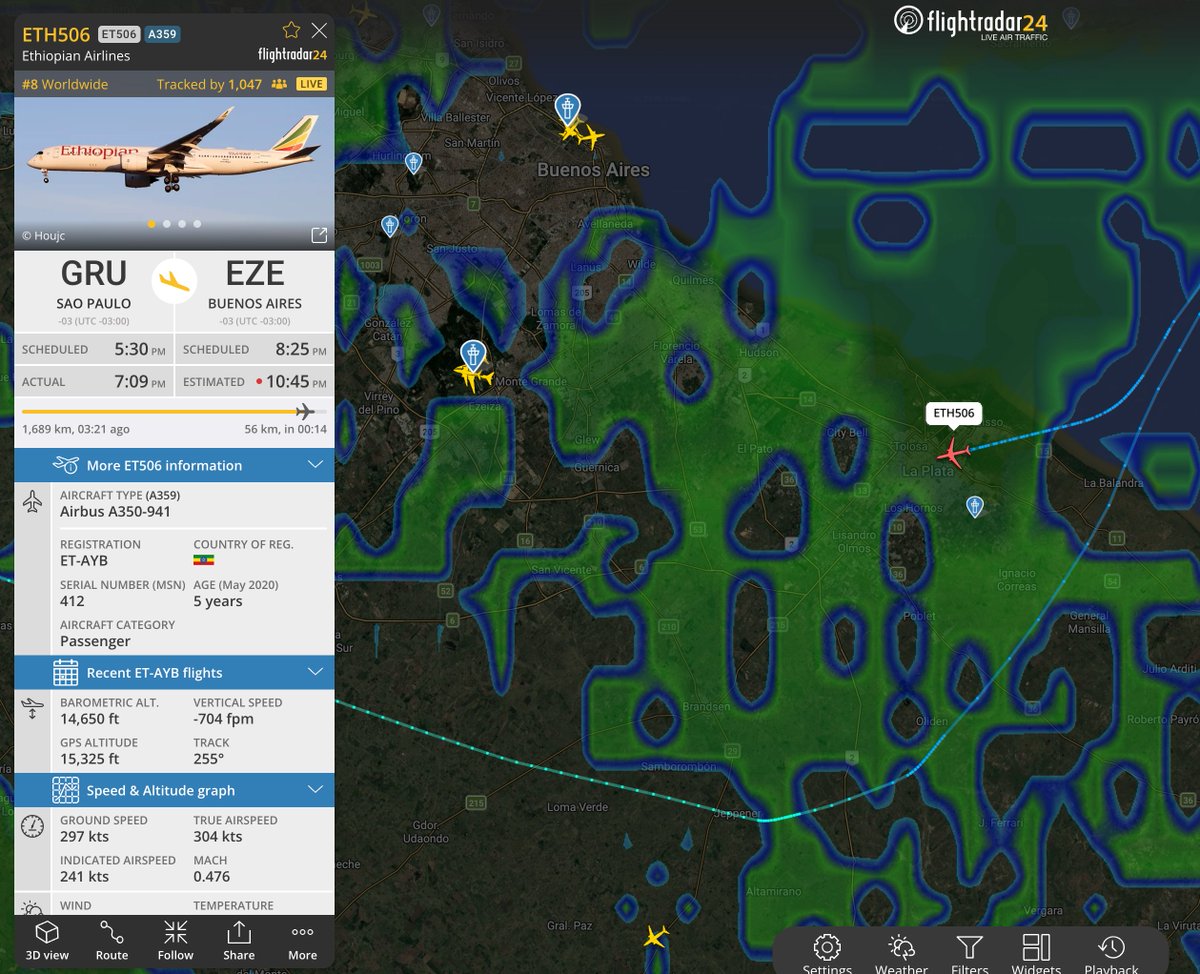
Task: Select airport pin near Morón
Action: [390, 226]
